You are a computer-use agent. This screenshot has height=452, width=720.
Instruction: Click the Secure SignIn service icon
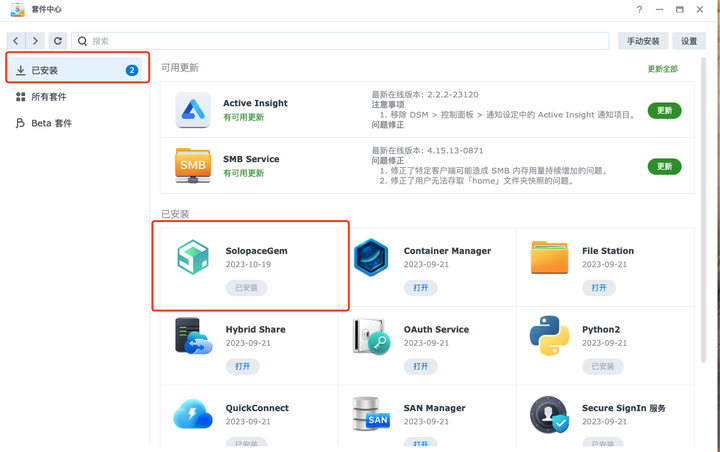549,414
